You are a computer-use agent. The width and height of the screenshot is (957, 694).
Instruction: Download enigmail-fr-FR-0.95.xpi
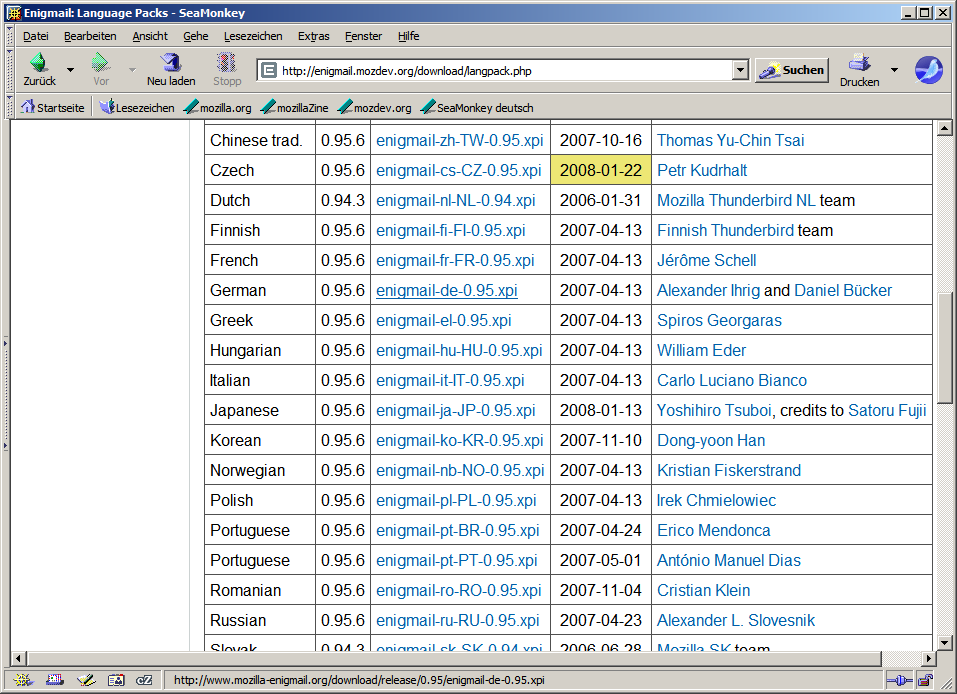(455, 261)
